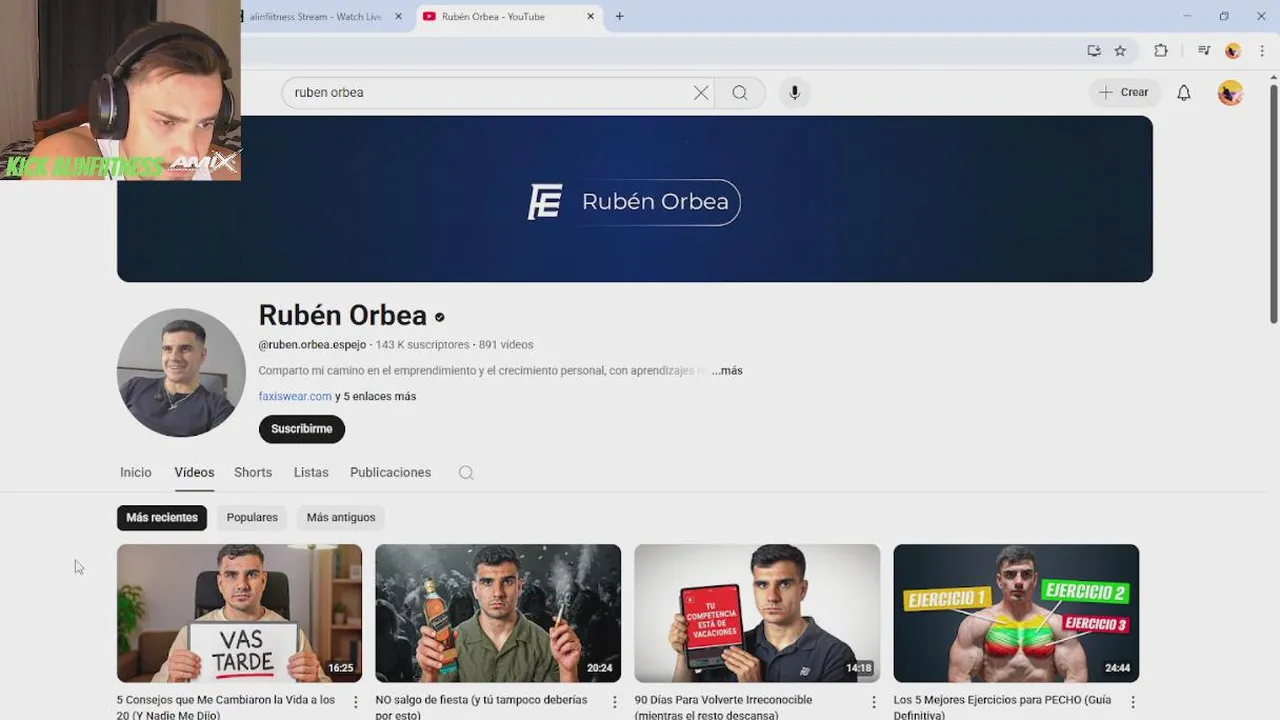Select the Más recientes filter chip

[162, 517]
